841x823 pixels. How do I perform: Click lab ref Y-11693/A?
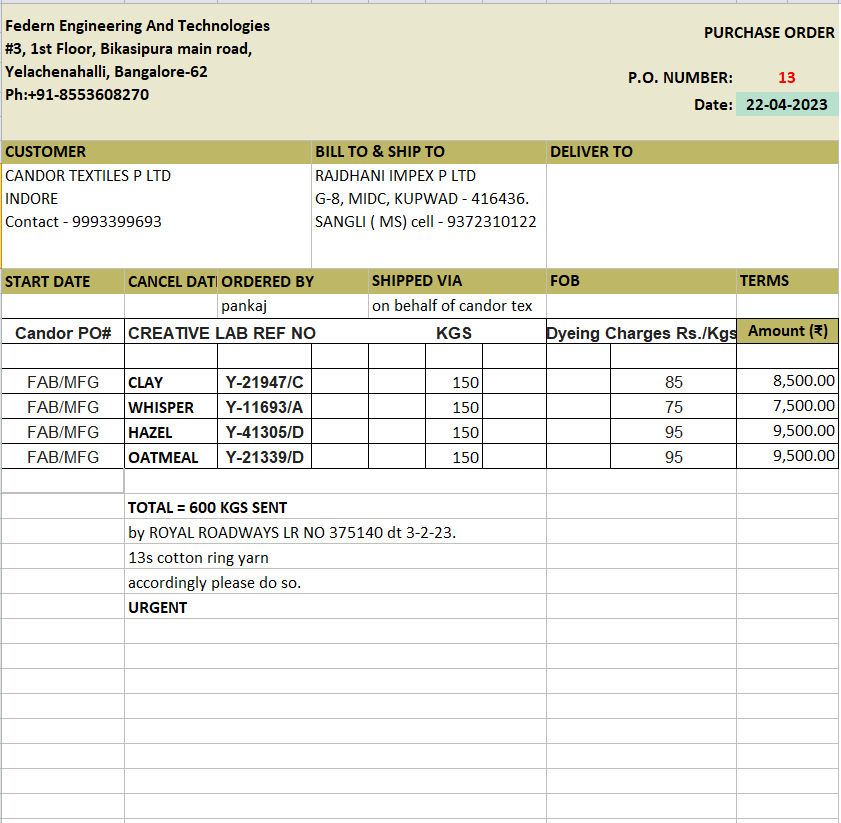(x=264, y=407)
